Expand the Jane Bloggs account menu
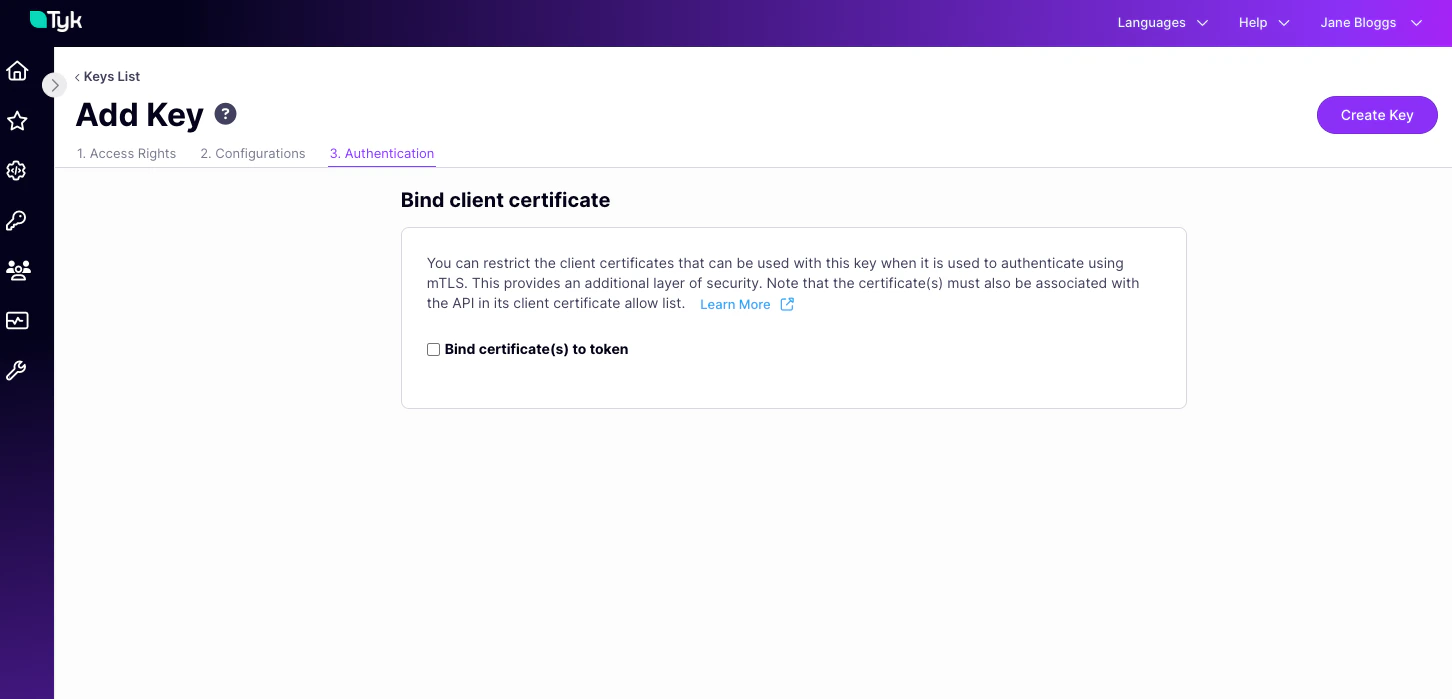 click(1371, 22)
